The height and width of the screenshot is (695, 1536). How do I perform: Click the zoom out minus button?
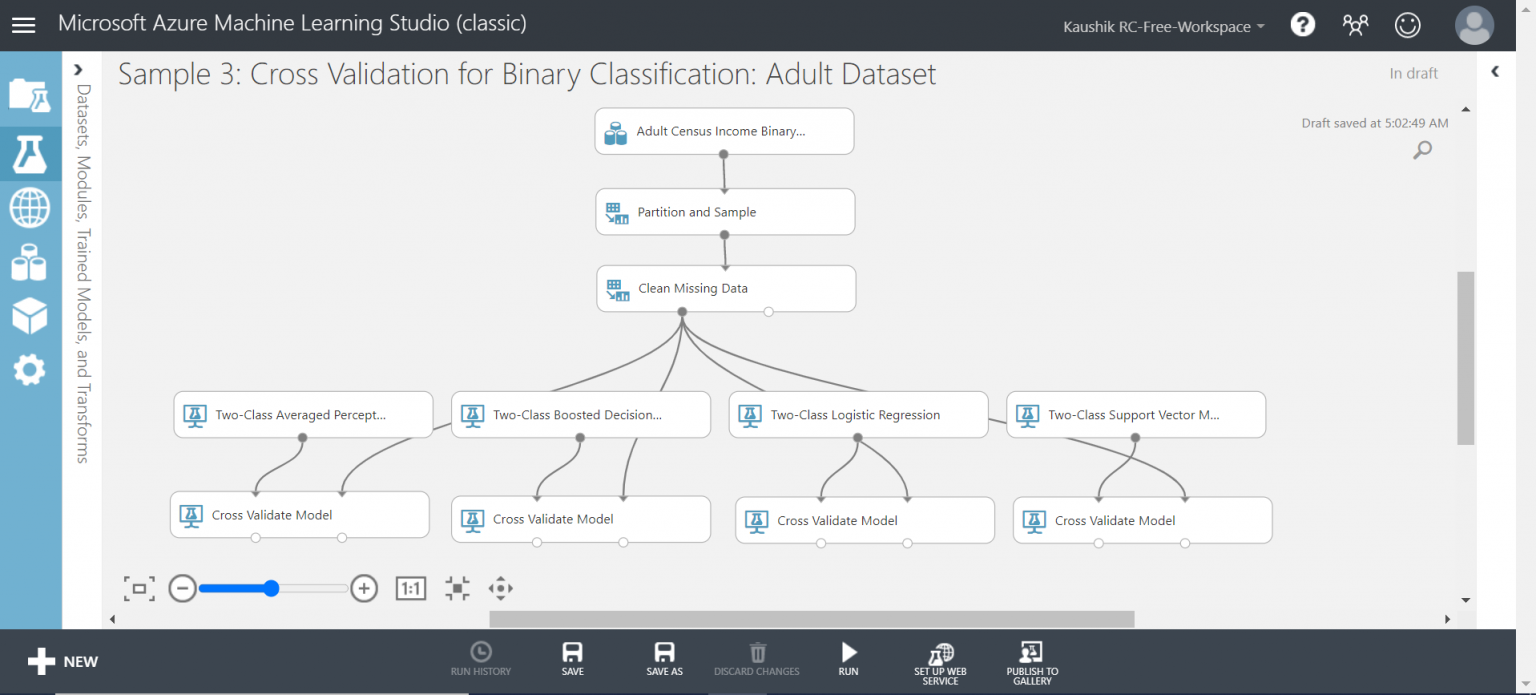(182, 588)
